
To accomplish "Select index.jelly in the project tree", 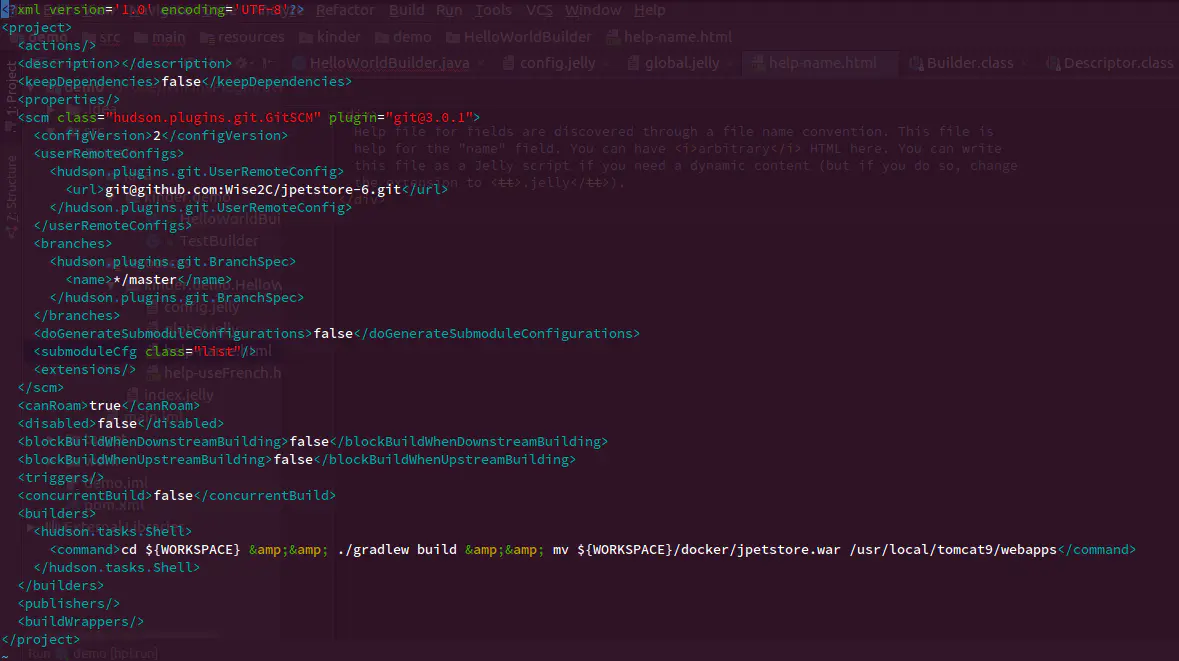I will [x=179, y=395].
